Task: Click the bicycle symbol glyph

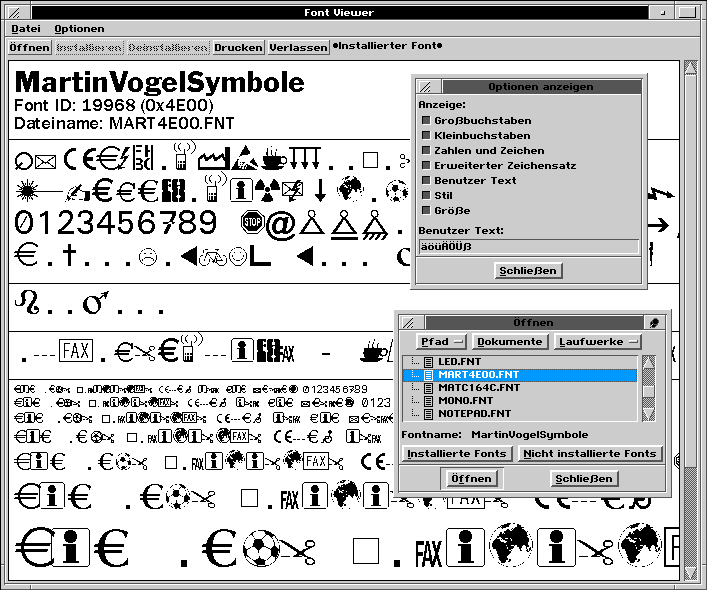Action: tap(212, 256)
